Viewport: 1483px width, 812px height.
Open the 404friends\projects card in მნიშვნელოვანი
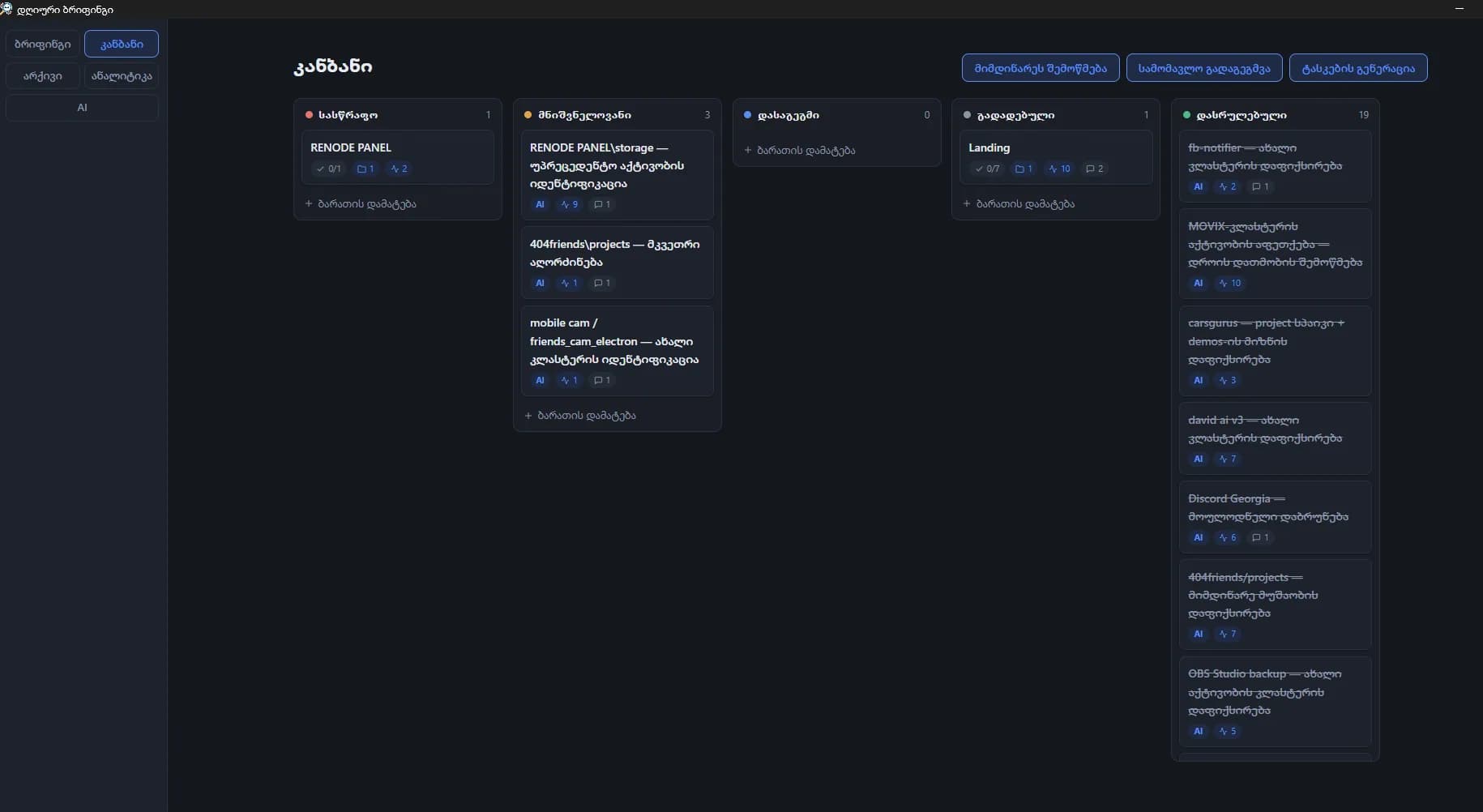(x=617, y=263)
